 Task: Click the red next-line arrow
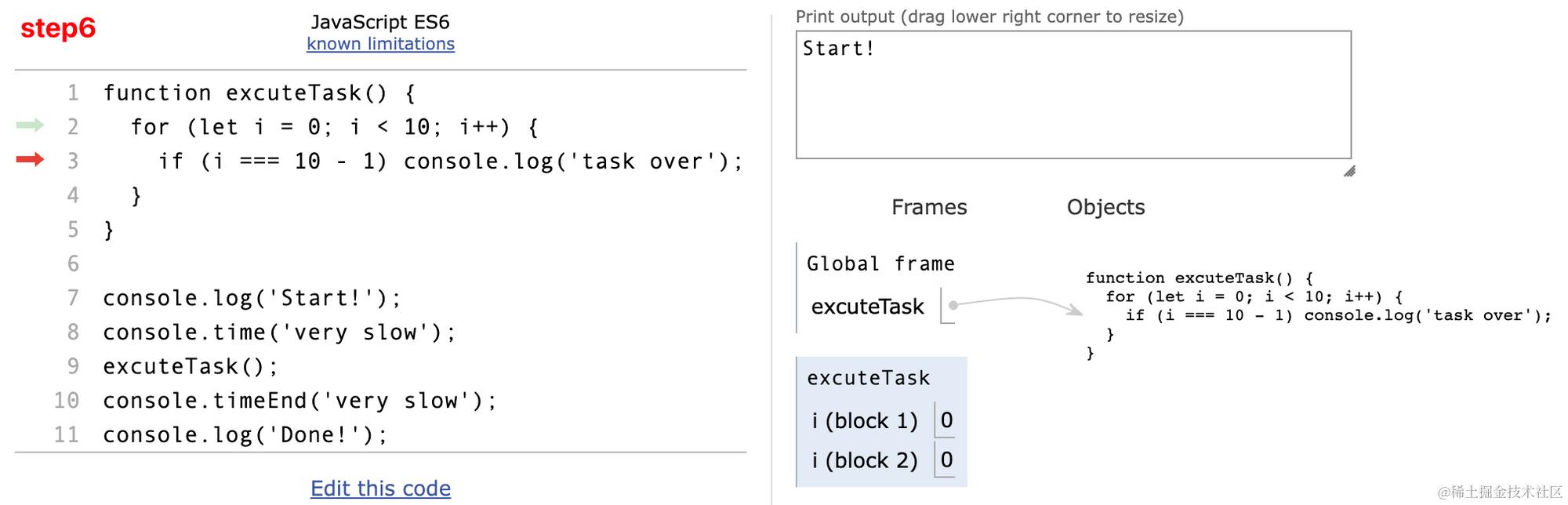(x=30, y=160)
